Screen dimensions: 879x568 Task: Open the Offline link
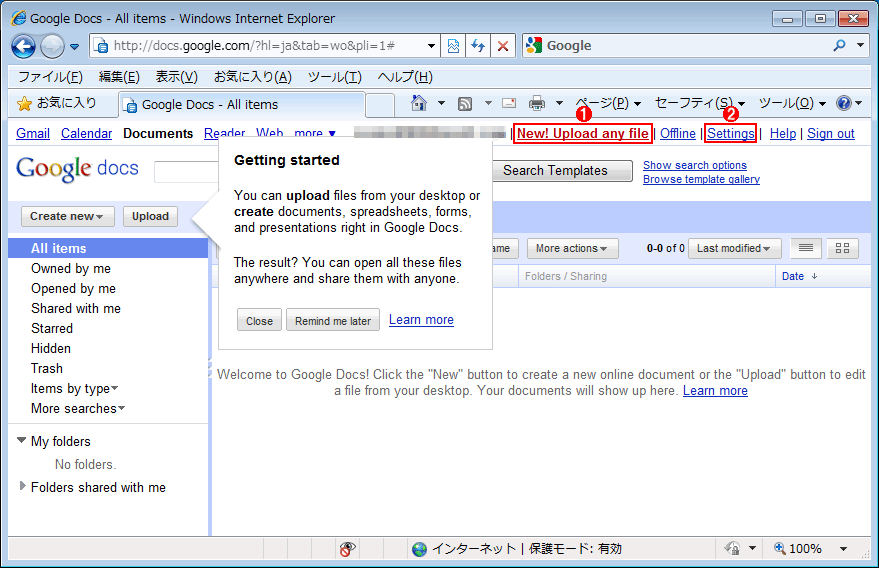[x=677, y=133]
